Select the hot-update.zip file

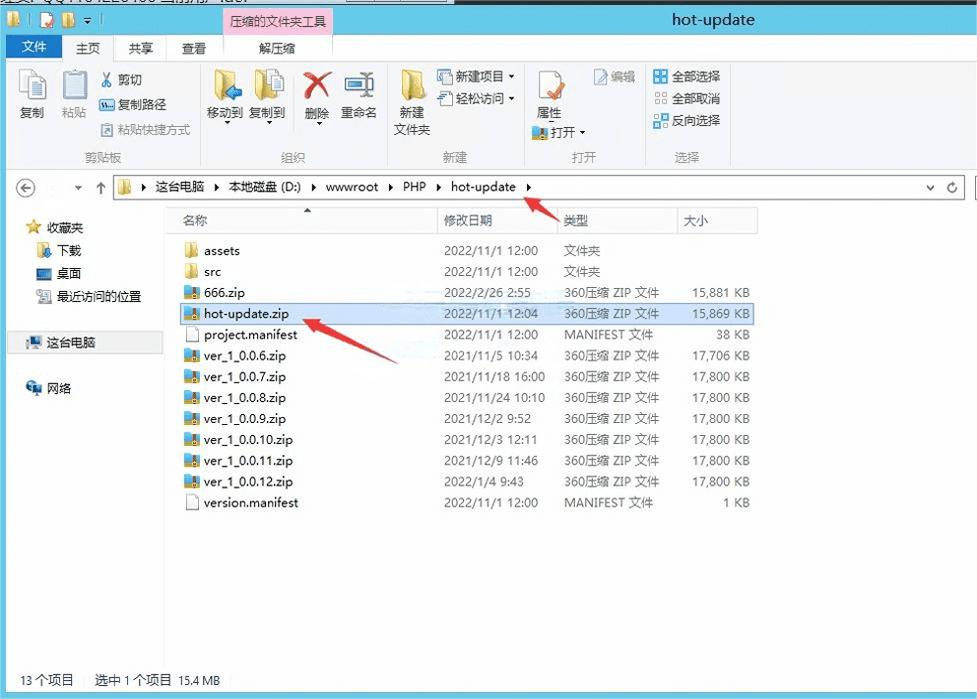point(467,313)
